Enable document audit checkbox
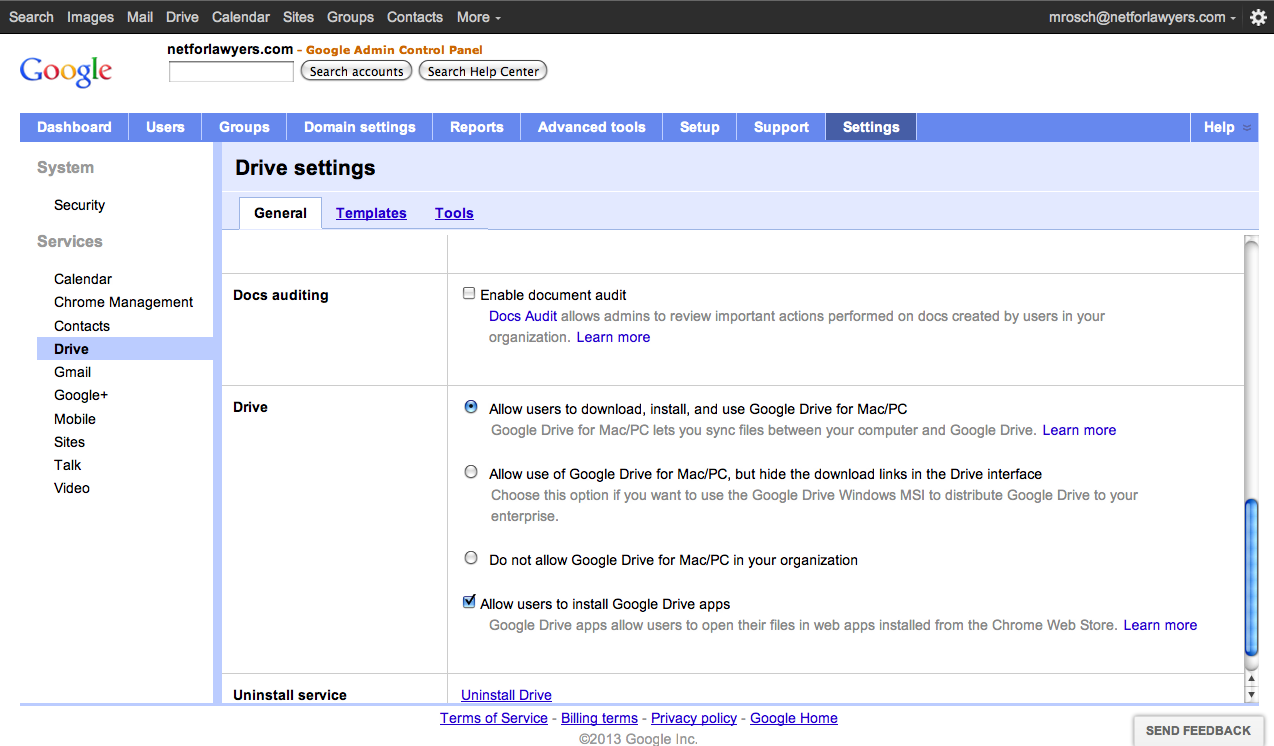Viewport: 1274px width, 746px height. (x=469, y=294)
